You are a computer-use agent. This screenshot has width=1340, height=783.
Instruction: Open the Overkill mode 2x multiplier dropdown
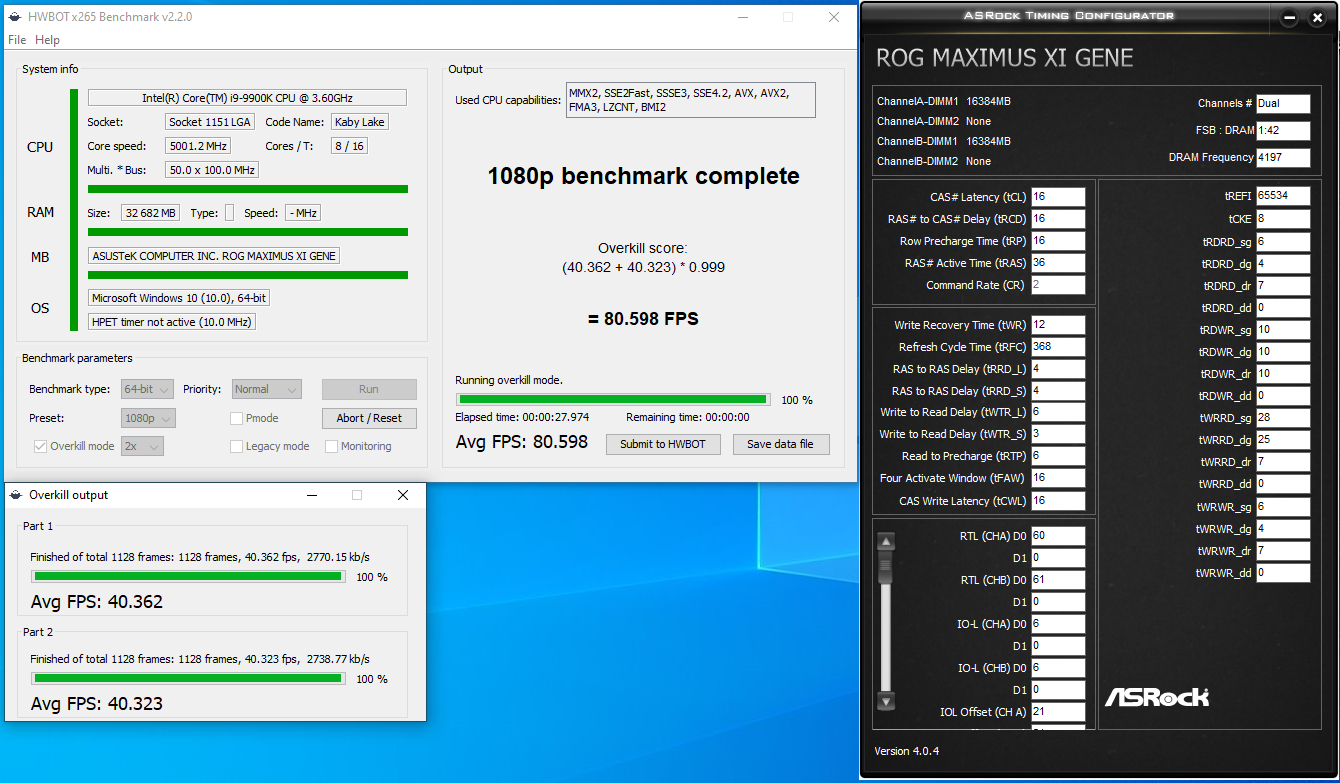142,446
